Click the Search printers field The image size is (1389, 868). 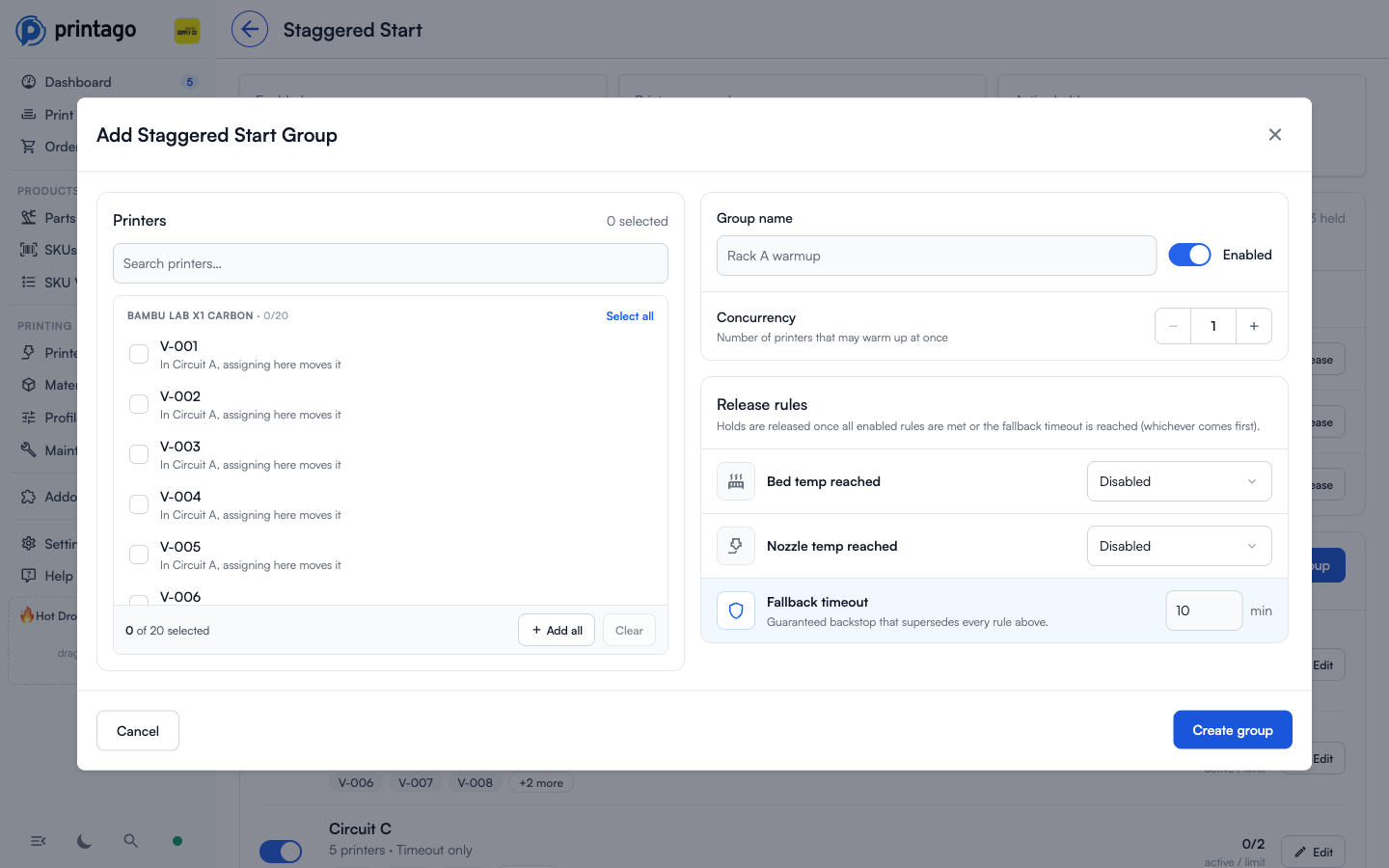(391, 263)
